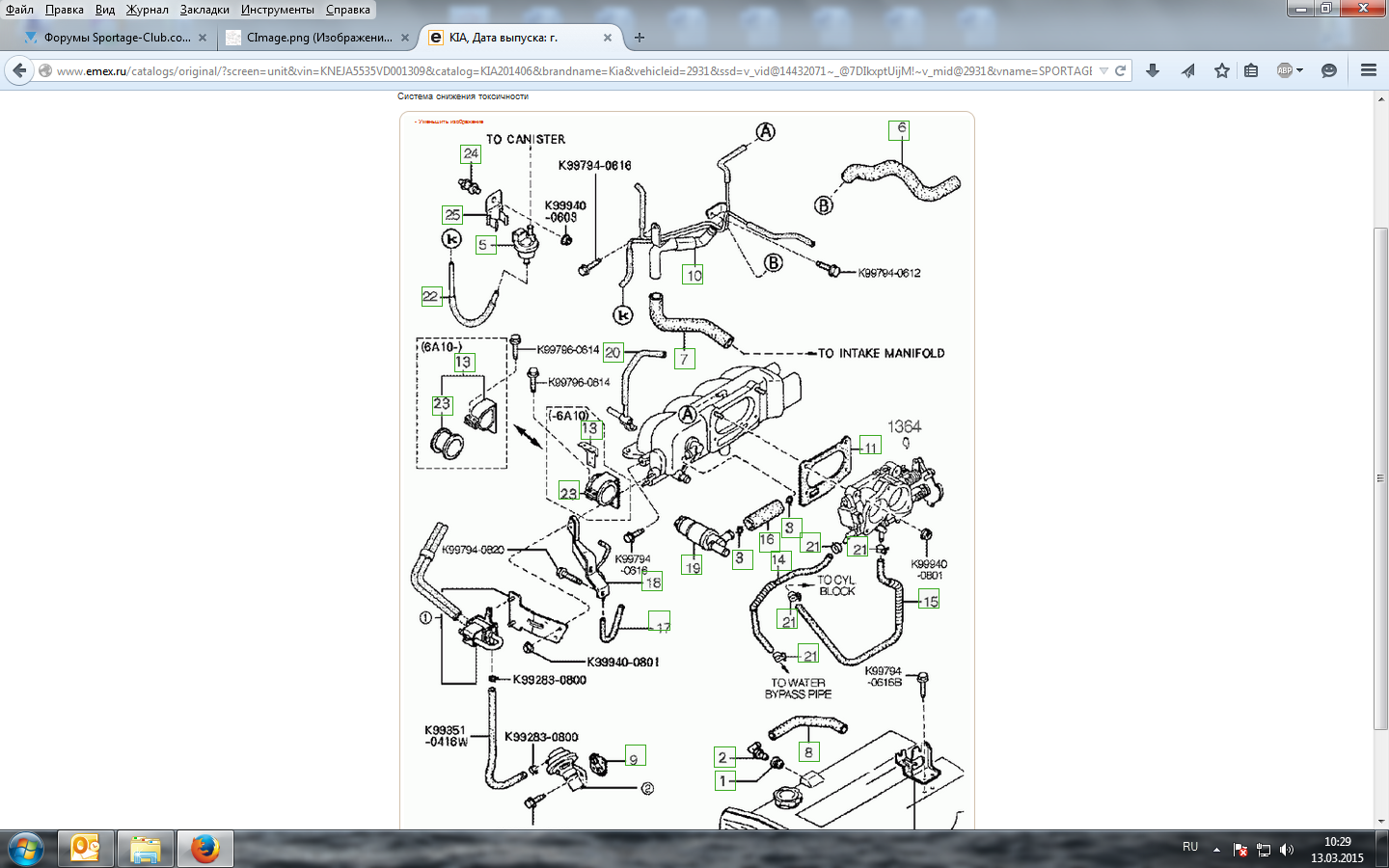Click the shrink image link above diagram
1389x868 pixels.
point(449,122)
